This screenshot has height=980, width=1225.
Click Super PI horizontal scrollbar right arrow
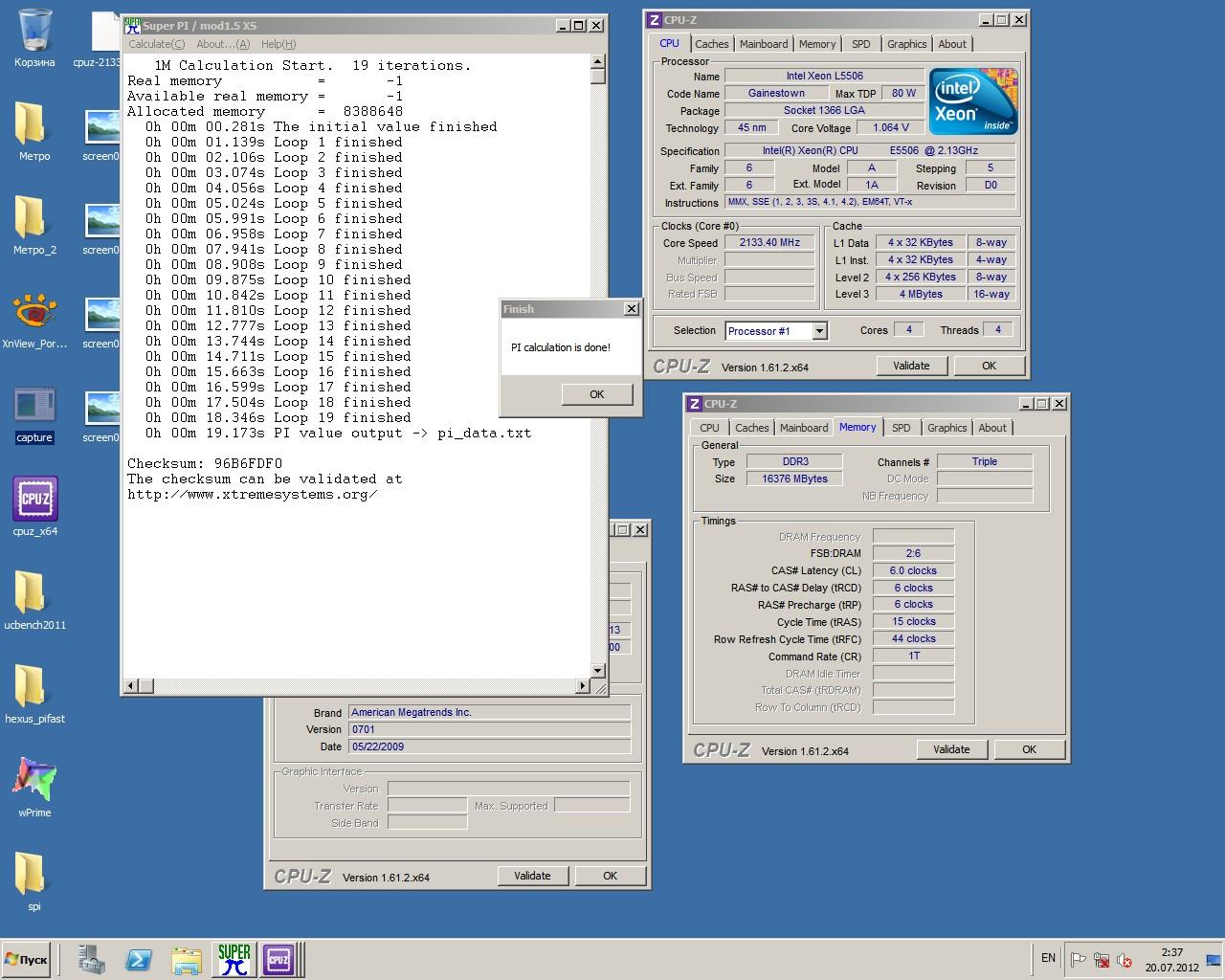click(583, 686)
